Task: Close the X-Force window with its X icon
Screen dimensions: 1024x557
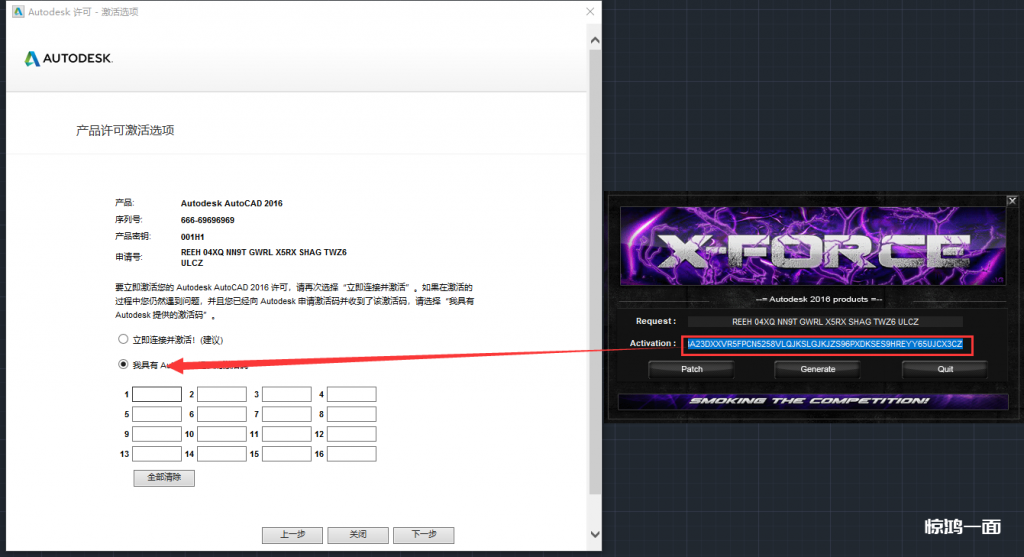Action: click(x=1012, y=200)
